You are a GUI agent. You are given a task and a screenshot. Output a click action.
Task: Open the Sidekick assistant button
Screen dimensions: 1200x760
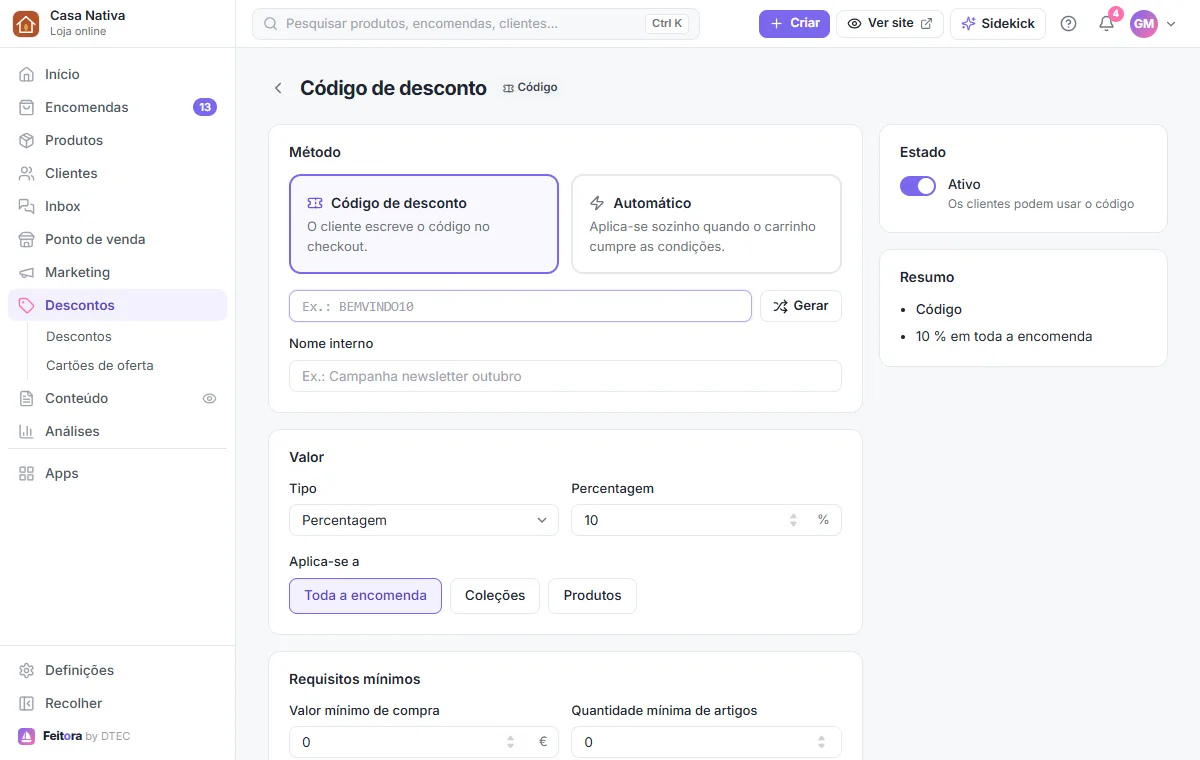998,23
